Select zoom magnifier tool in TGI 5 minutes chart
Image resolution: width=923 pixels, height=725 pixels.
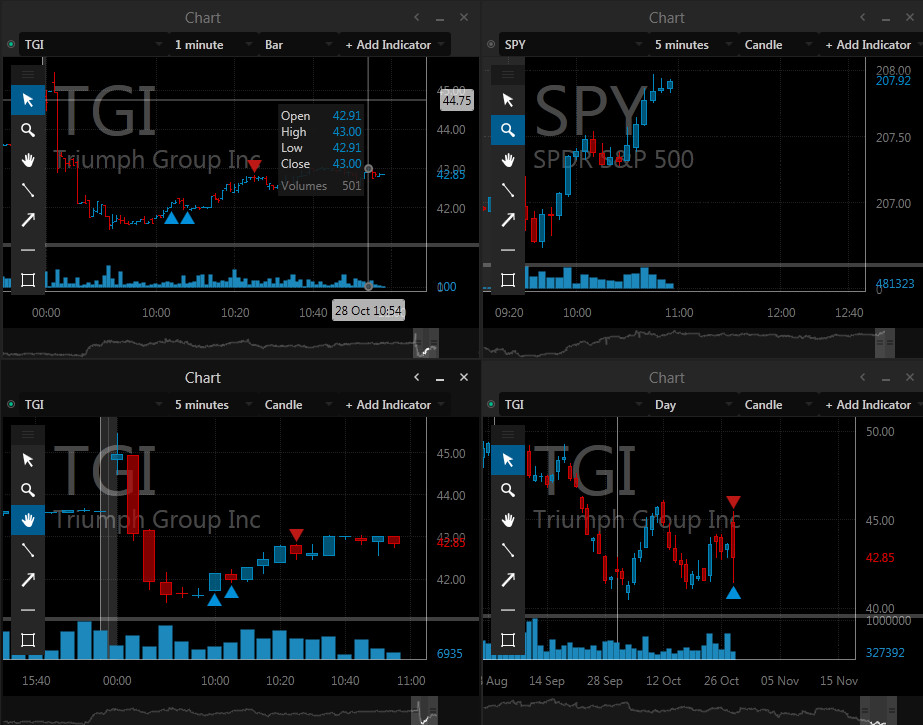(28, 490)
